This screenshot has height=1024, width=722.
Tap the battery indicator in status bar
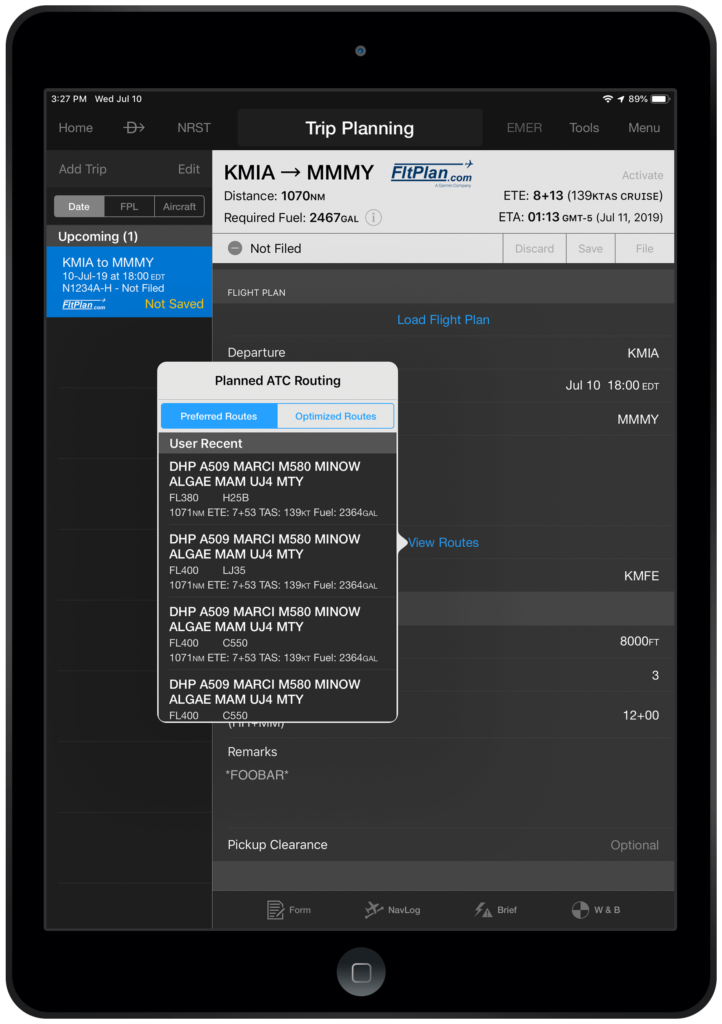coord(660,99)
